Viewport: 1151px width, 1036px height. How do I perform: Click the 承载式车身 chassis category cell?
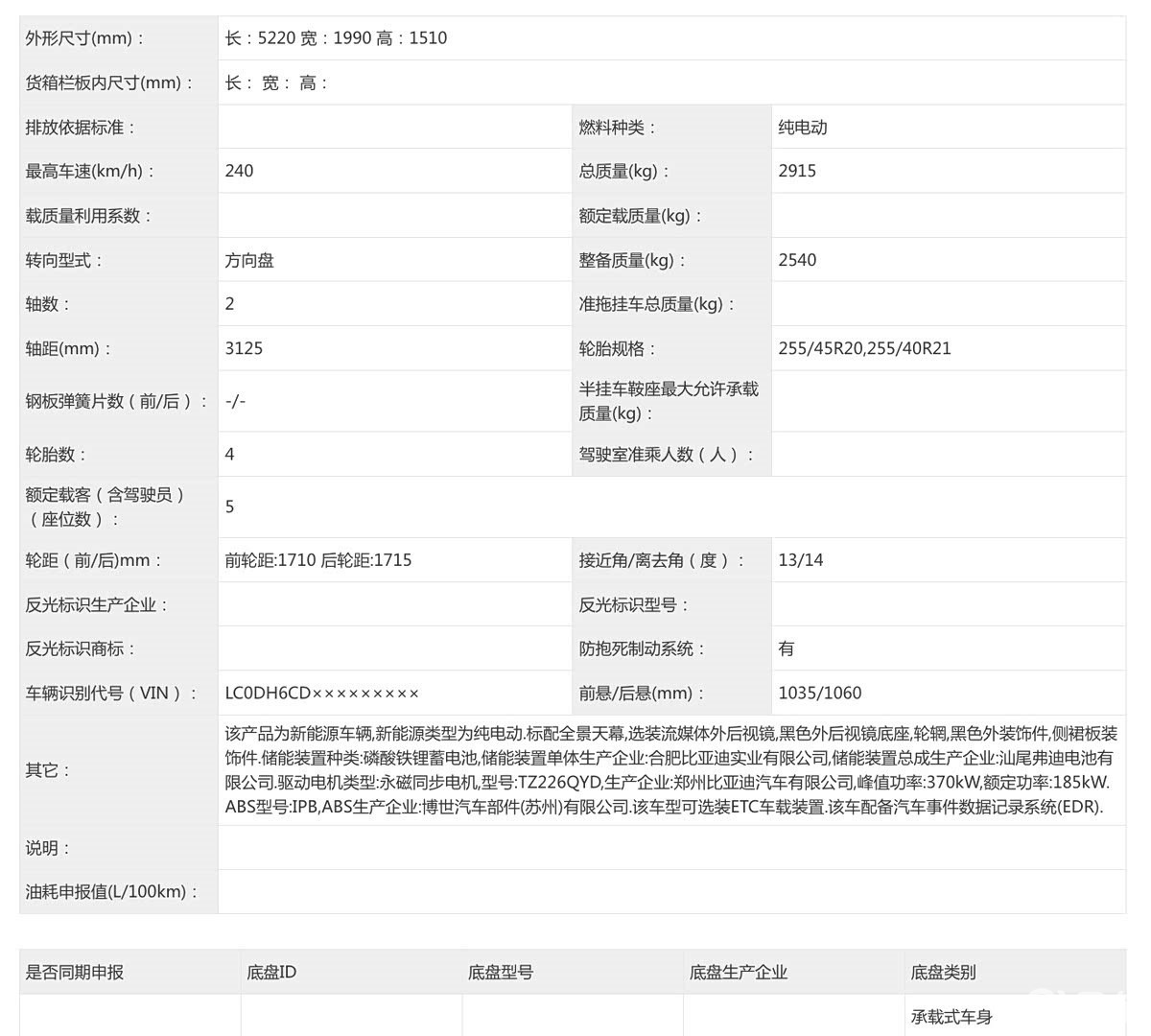coord(951,1017)
